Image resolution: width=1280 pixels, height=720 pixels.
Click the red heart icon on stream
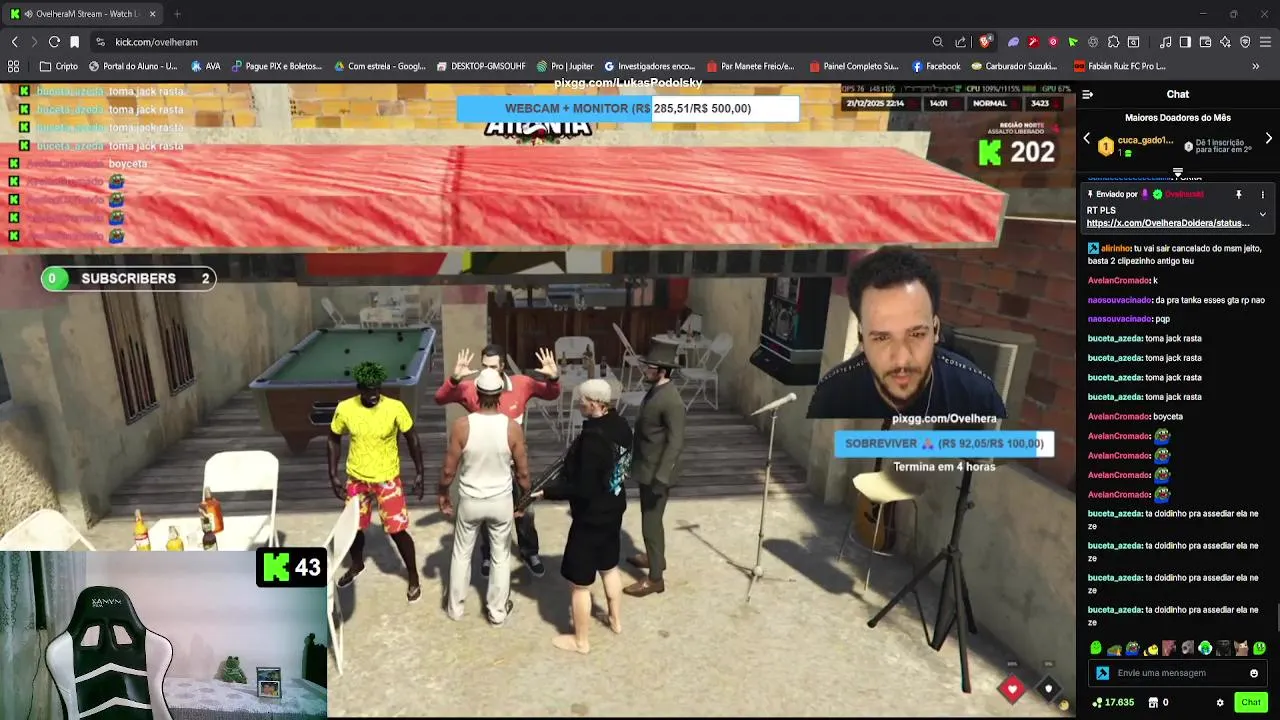(1012, 688)
